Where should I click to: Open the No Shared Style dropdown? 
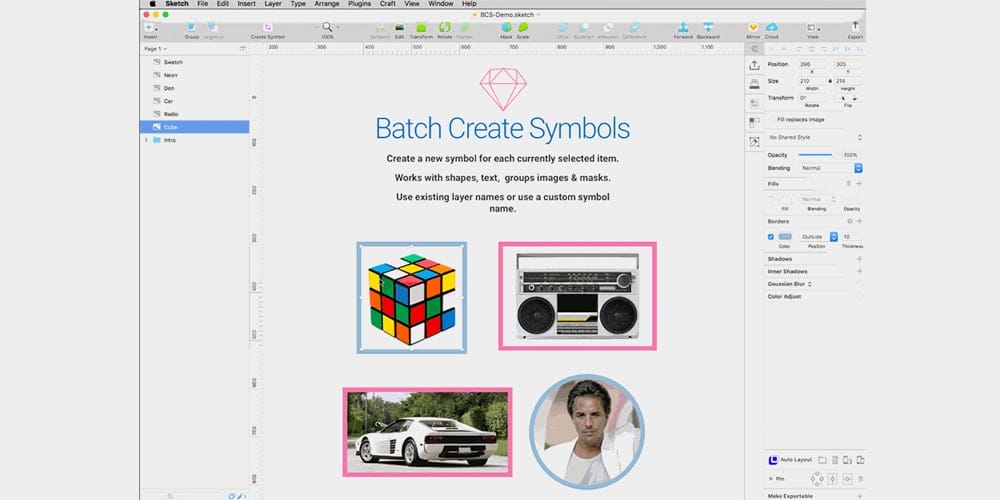coord(815,138)
